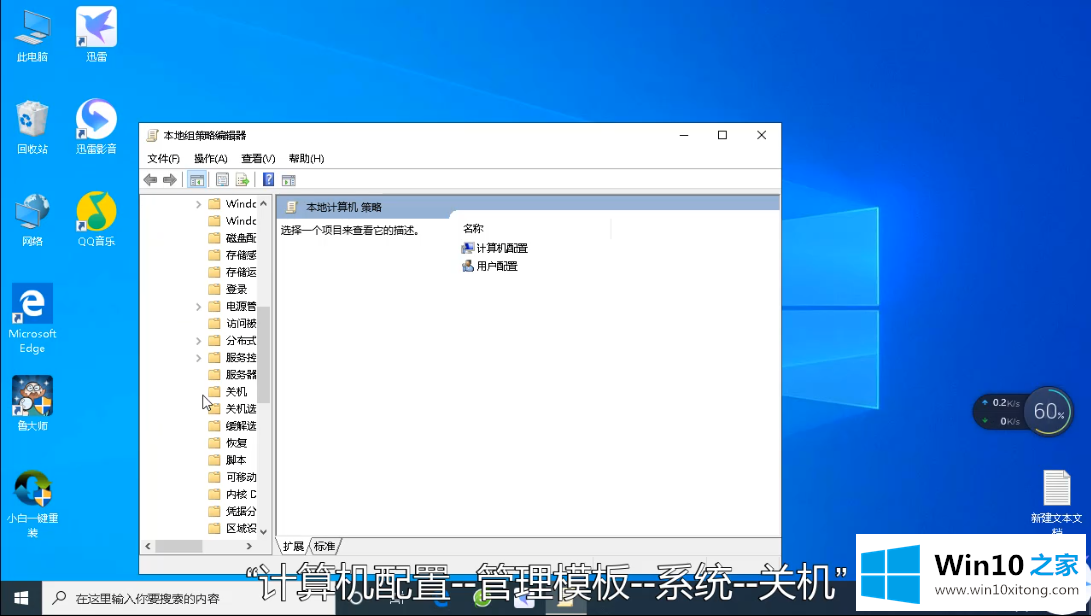
Task: Select the 小白一键重装 desktop icon
Action: [x=32, y=505]
